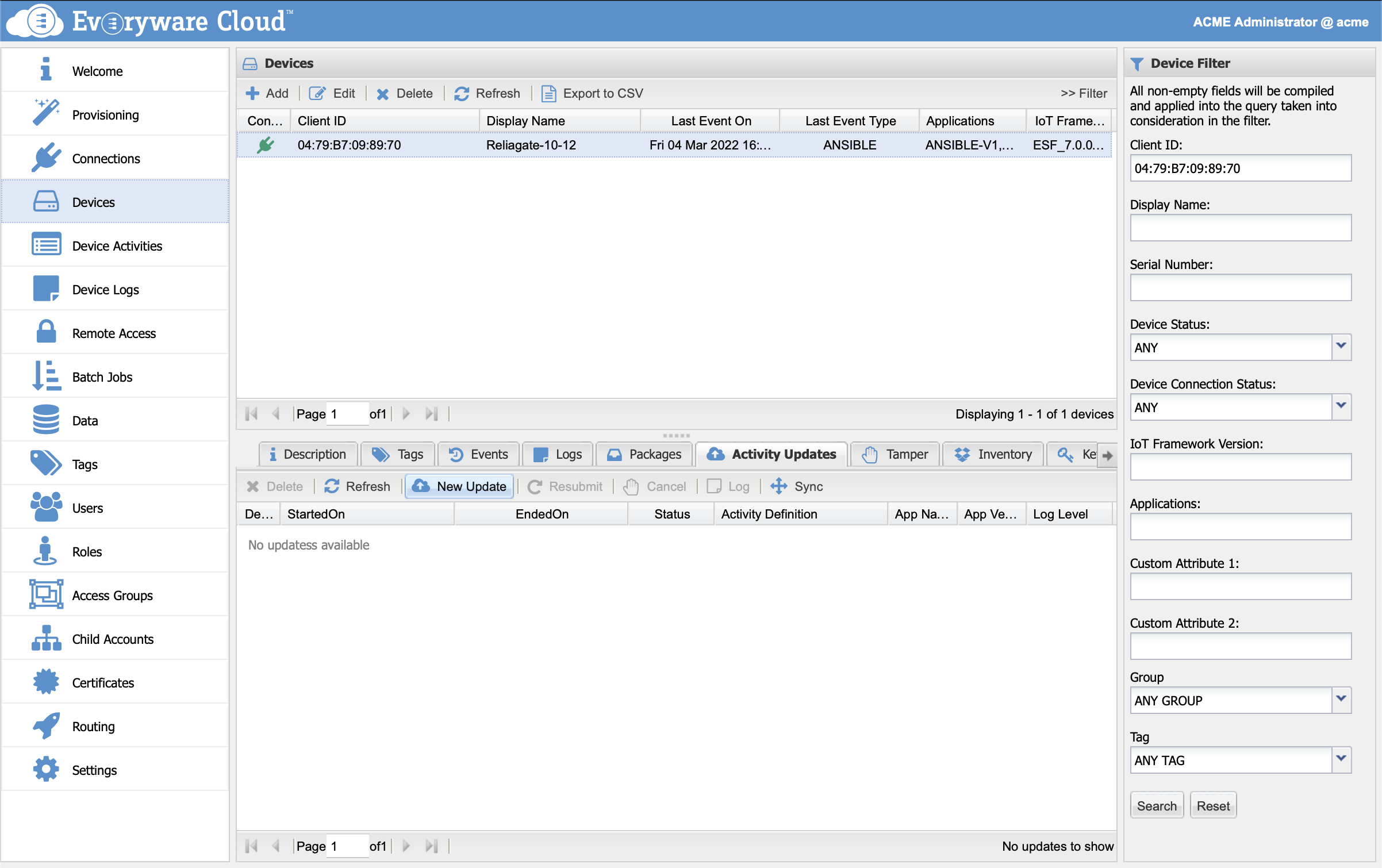Open the Group ANY GROUP dropdown
Image resolution: width=1382 pixels, height=868 pixels.
(1341, 700)
